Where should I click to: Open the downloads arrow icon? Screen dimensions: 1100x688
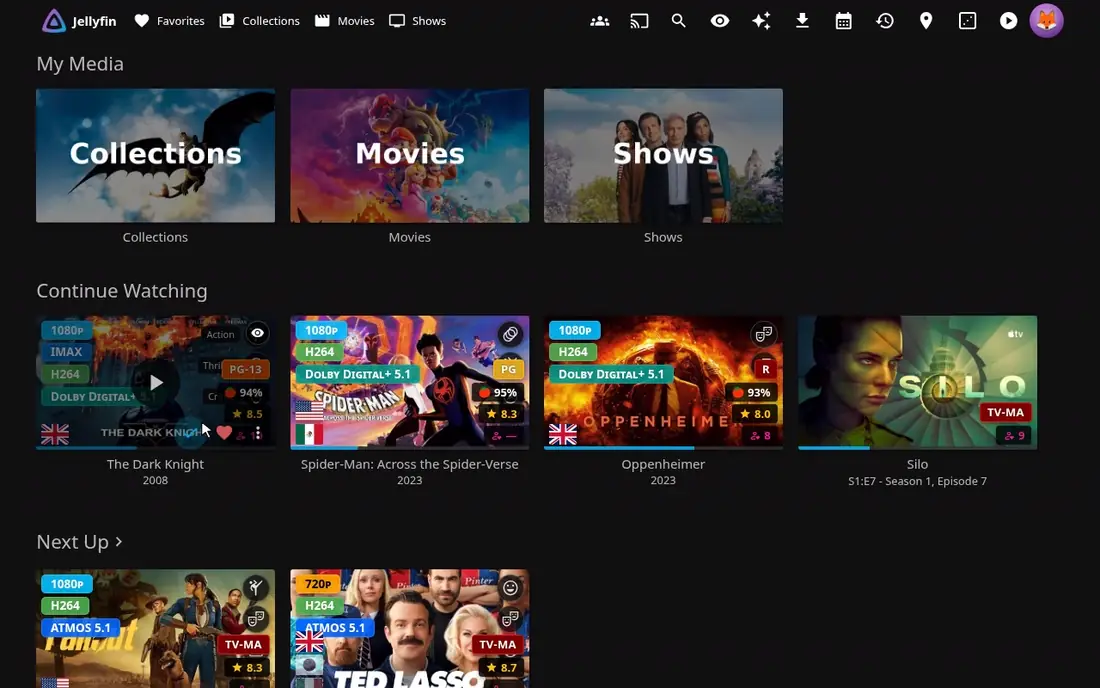tap(803, 21)
